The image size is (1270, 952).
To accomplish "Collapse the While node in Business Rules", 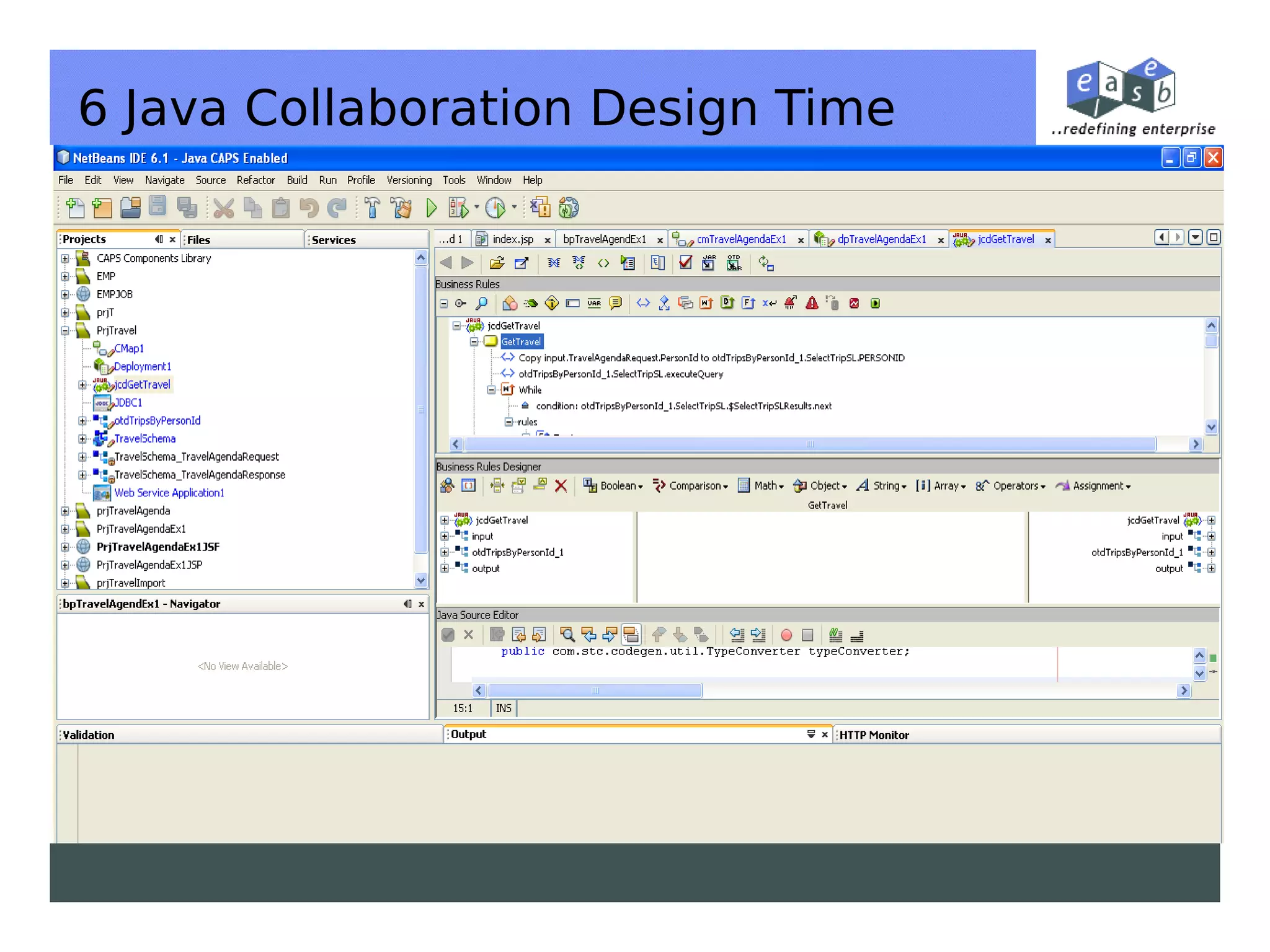I will point(491,390).
